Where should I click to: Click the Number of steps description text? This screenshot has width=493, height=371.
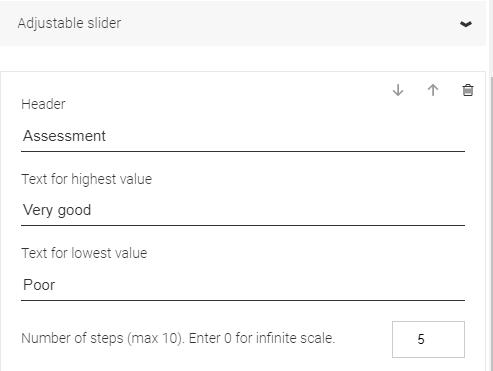(178, 338)
